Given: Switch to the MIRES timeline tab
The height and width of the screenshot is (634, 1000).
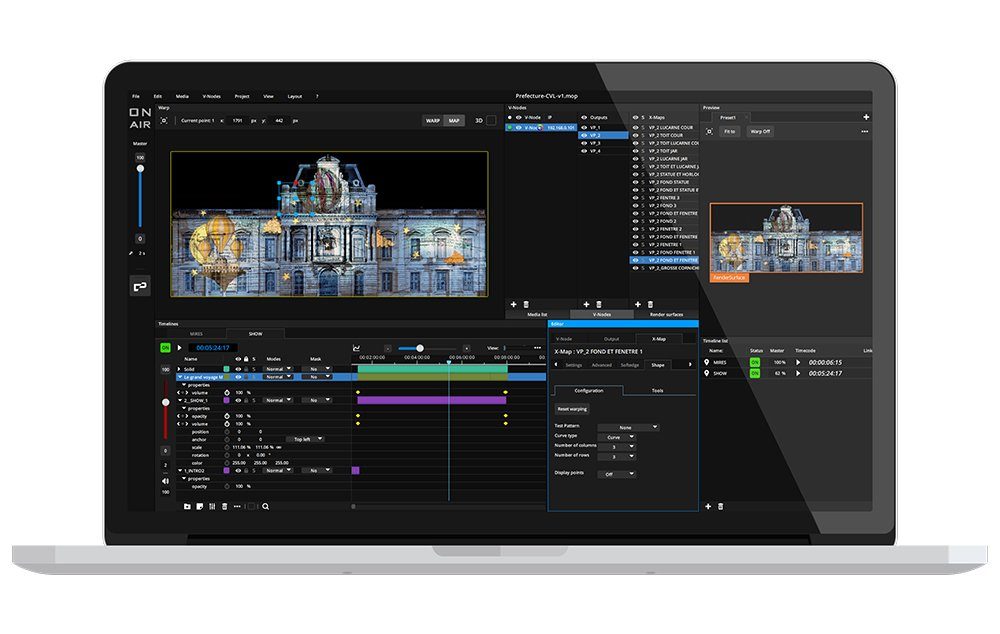Looking at the screenshot, I should click(x=196, y=334).
